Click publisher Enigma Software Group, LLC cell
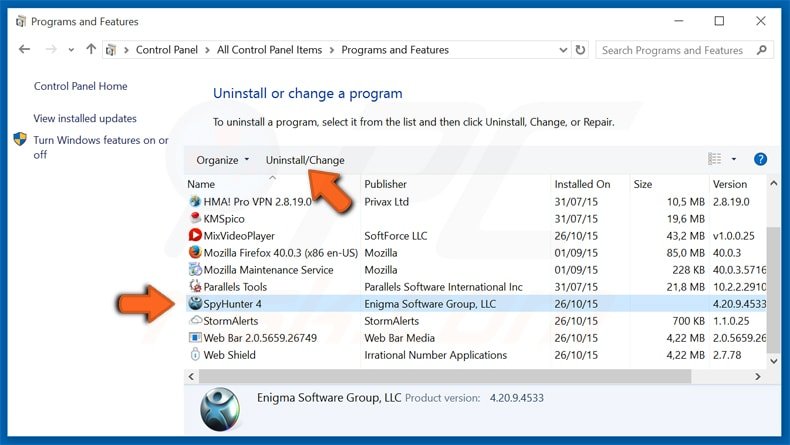The image size is (790, 445). tap(430, 304)
